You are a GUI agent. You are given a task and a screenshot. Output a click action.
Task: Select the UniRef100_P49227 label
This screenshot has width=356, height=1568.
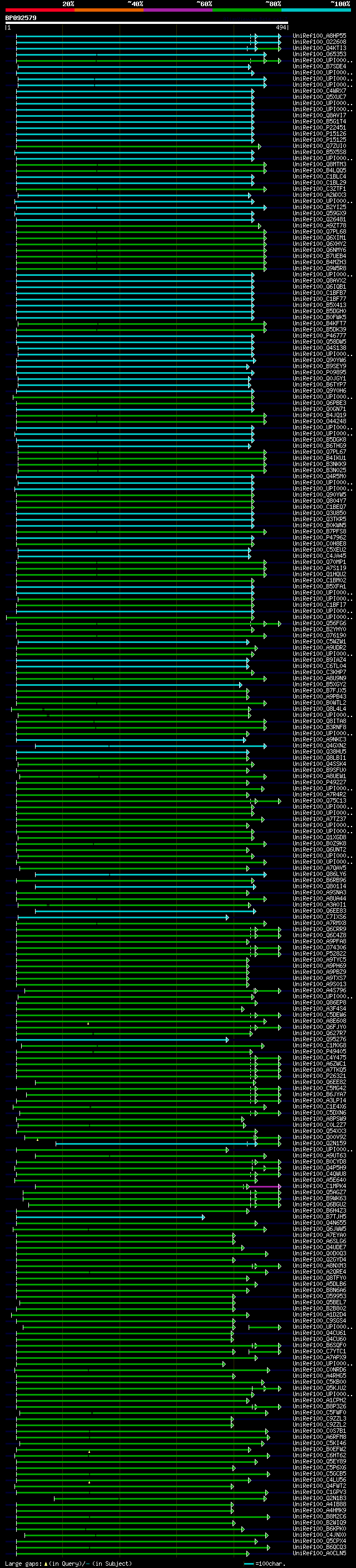[319, 782]
